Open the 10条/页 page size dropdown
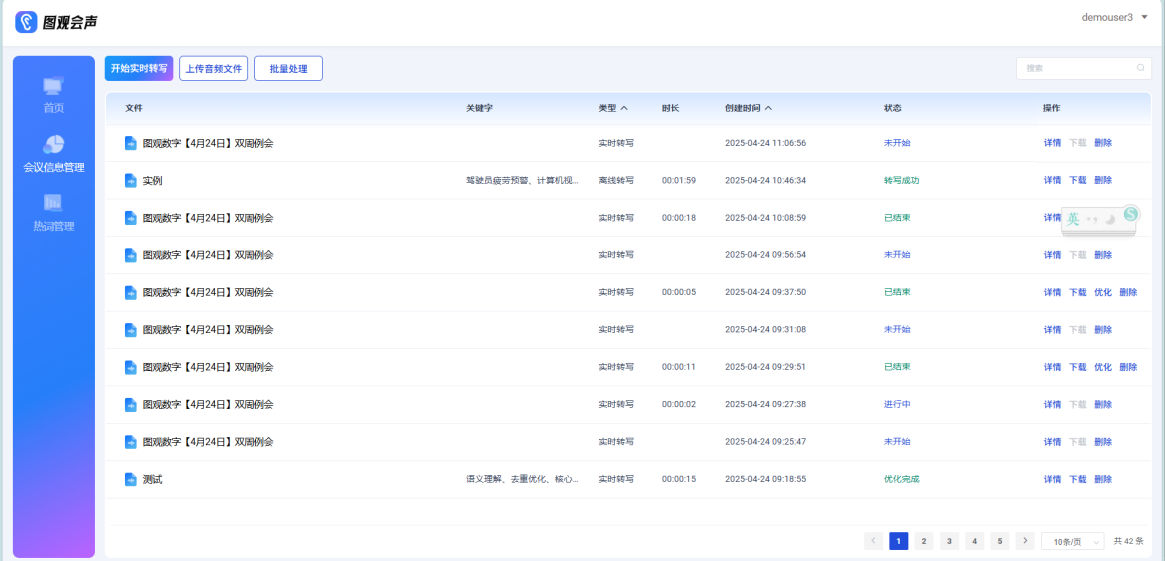Image resolution: width=1165 pixels, height=561 pixels. [x=1072, y=541]
